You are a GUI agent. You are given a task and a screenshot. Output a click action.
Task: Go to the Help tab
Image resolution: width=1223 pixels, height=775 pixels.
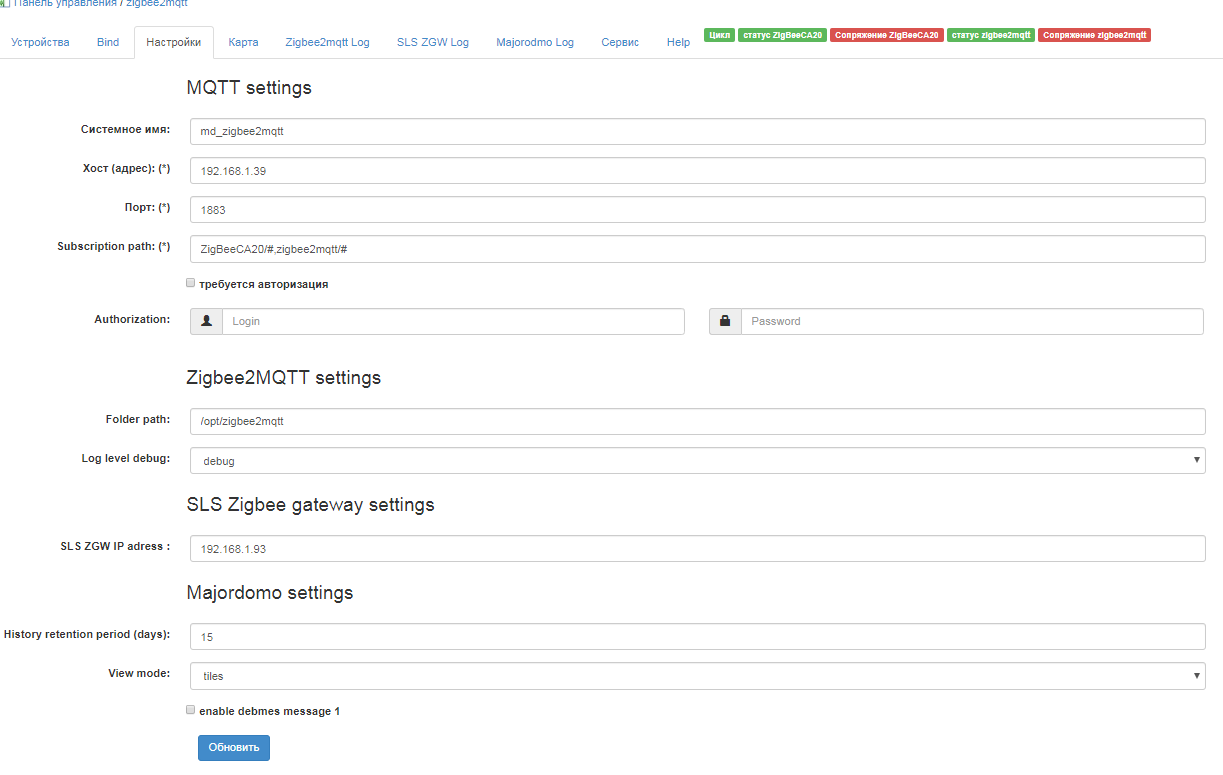[678, 42]
